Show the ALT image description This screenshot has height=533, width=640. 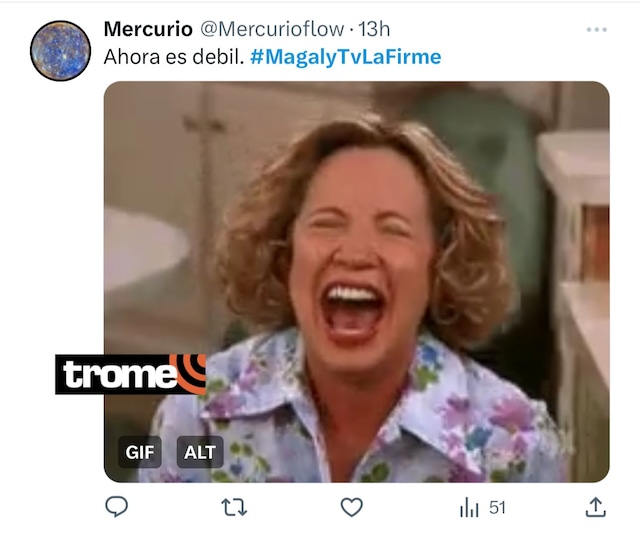click(200, 452)
